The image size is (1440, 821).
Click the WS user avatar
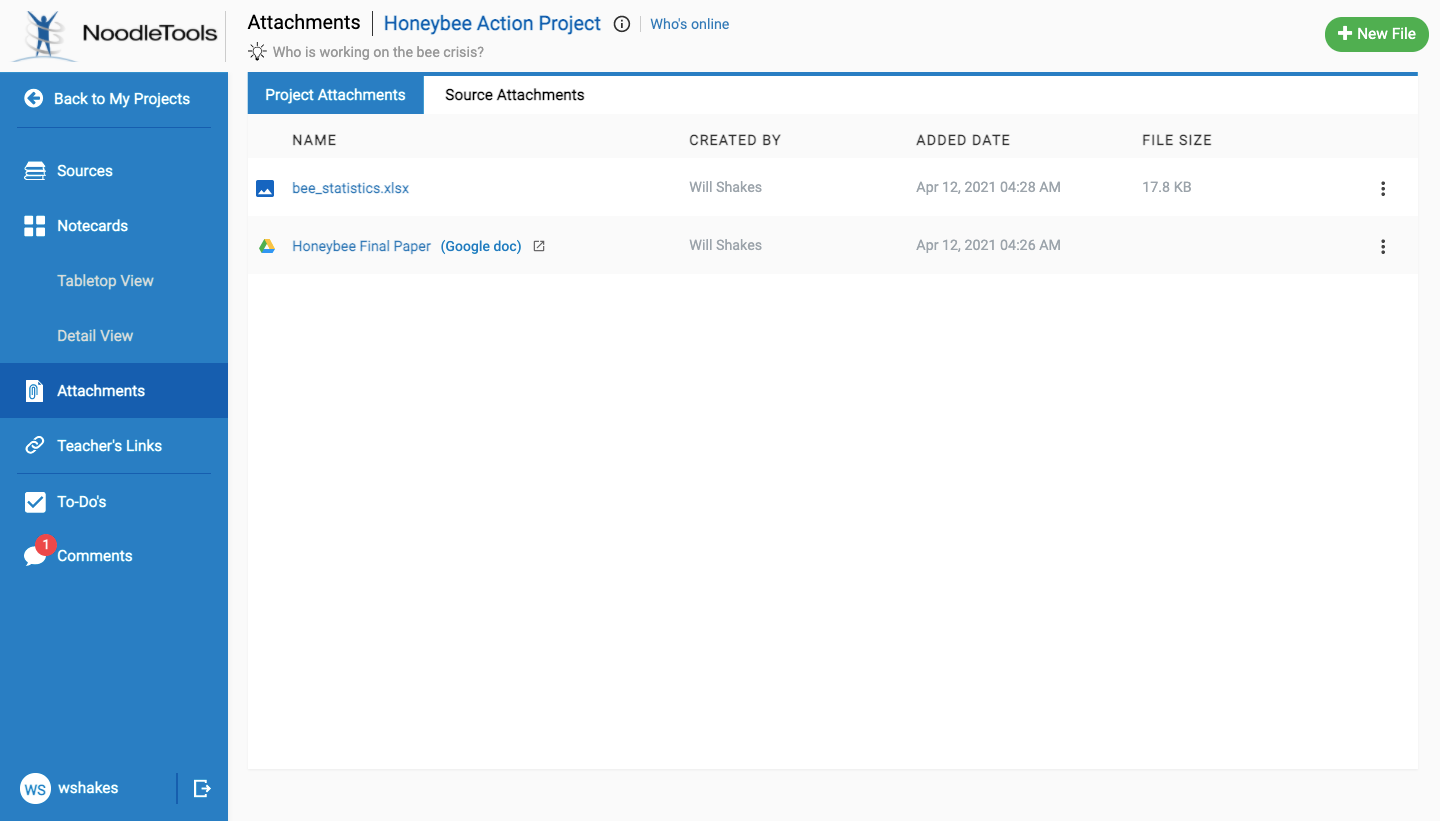[35, 789]
